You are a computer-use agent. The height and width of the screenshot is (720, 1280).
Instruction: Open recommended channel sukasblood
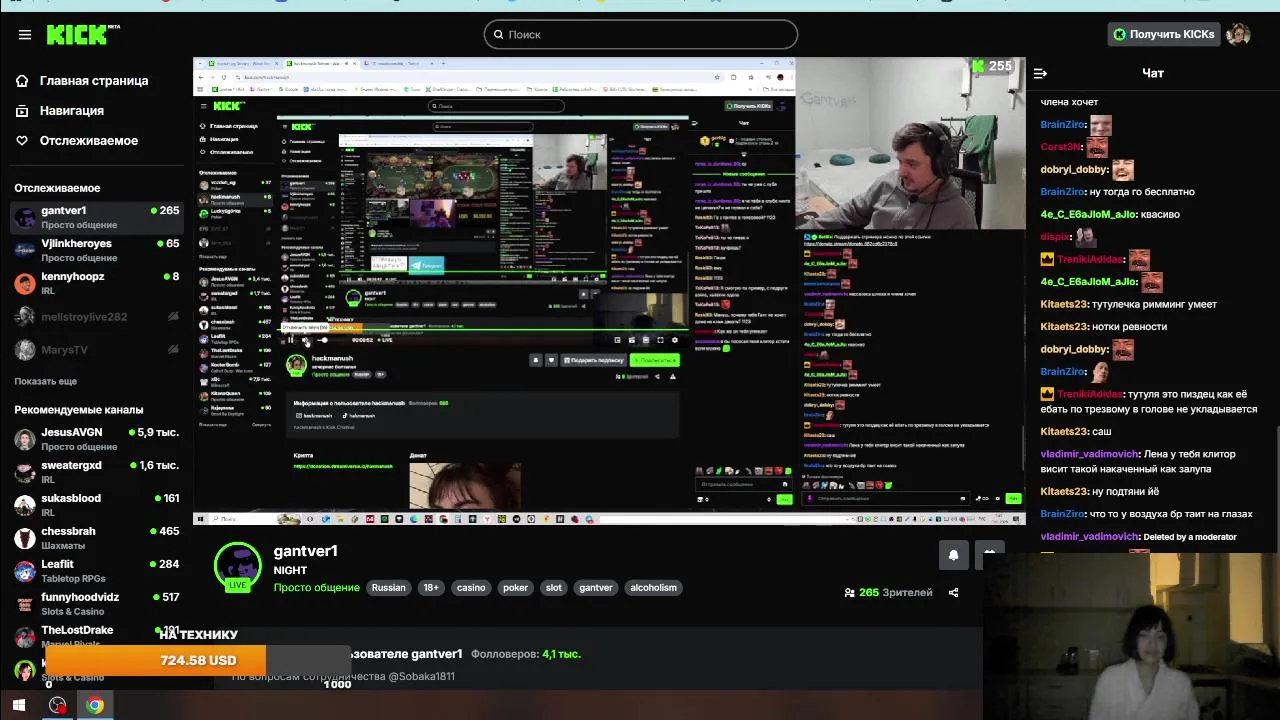coord(96,505)
